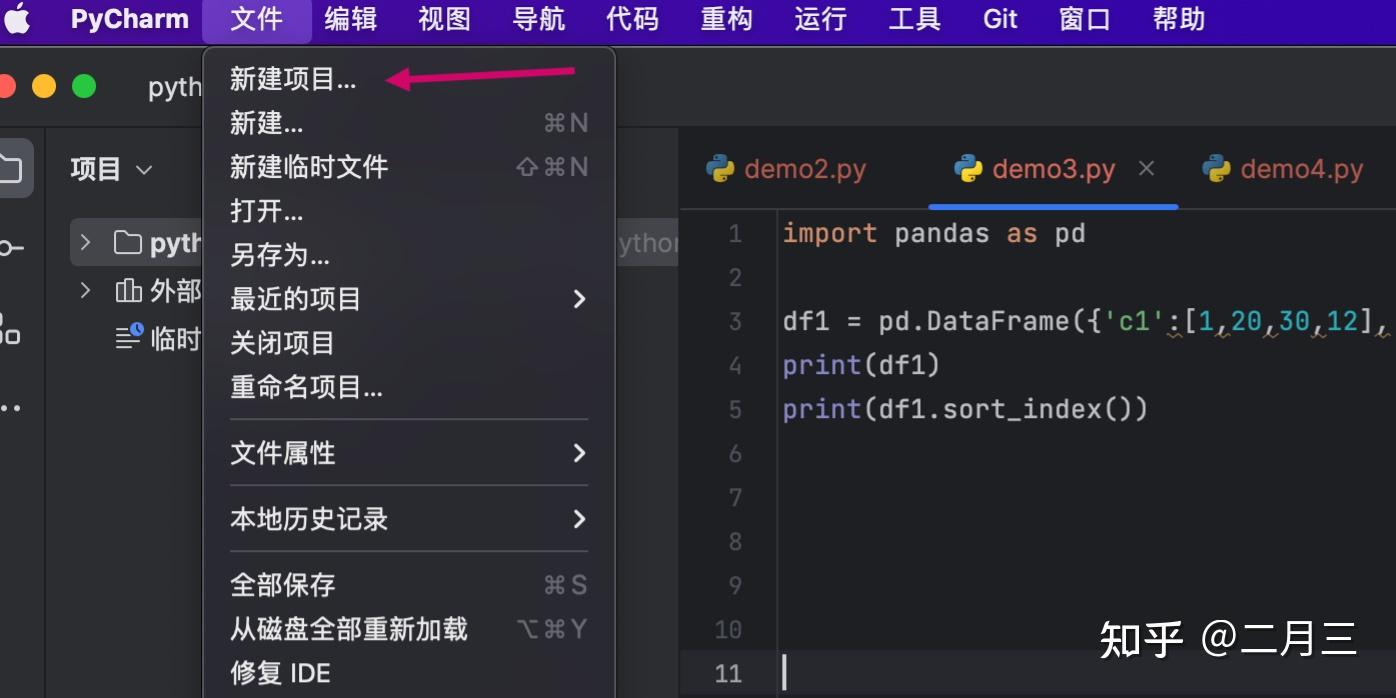
Task: Select 新建项目 from the file menu
Action: [297, 79]
